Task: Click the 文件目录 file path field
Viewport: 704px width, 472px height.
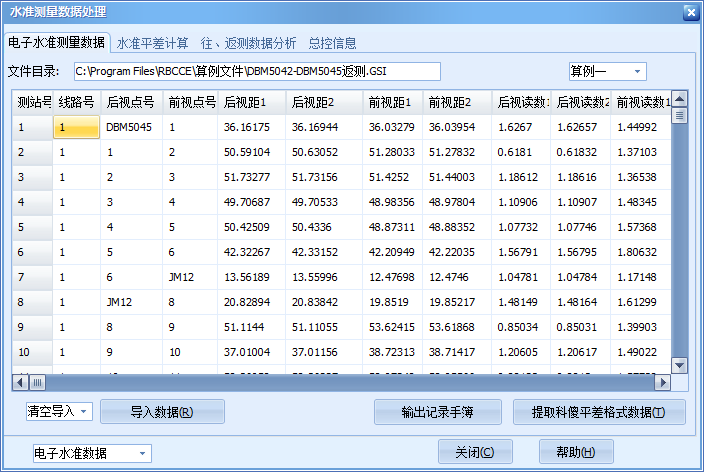Action: click(x=256, y=72)
